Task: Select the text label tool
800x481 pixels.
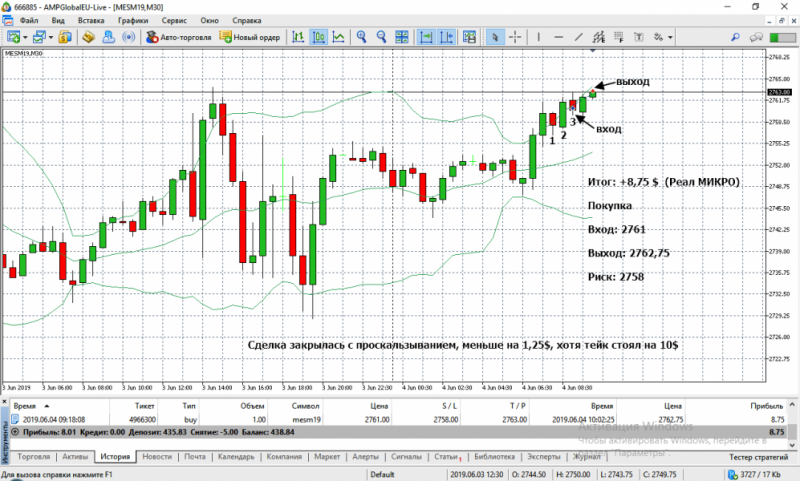Action: click(x=639, y=37)
